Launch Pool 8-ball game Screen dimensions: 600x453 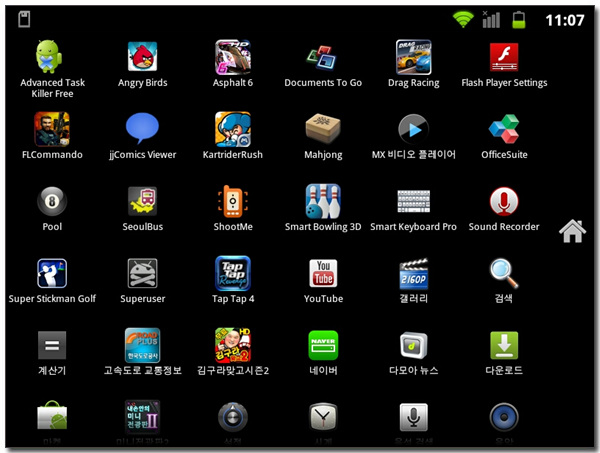coord(52,209)
